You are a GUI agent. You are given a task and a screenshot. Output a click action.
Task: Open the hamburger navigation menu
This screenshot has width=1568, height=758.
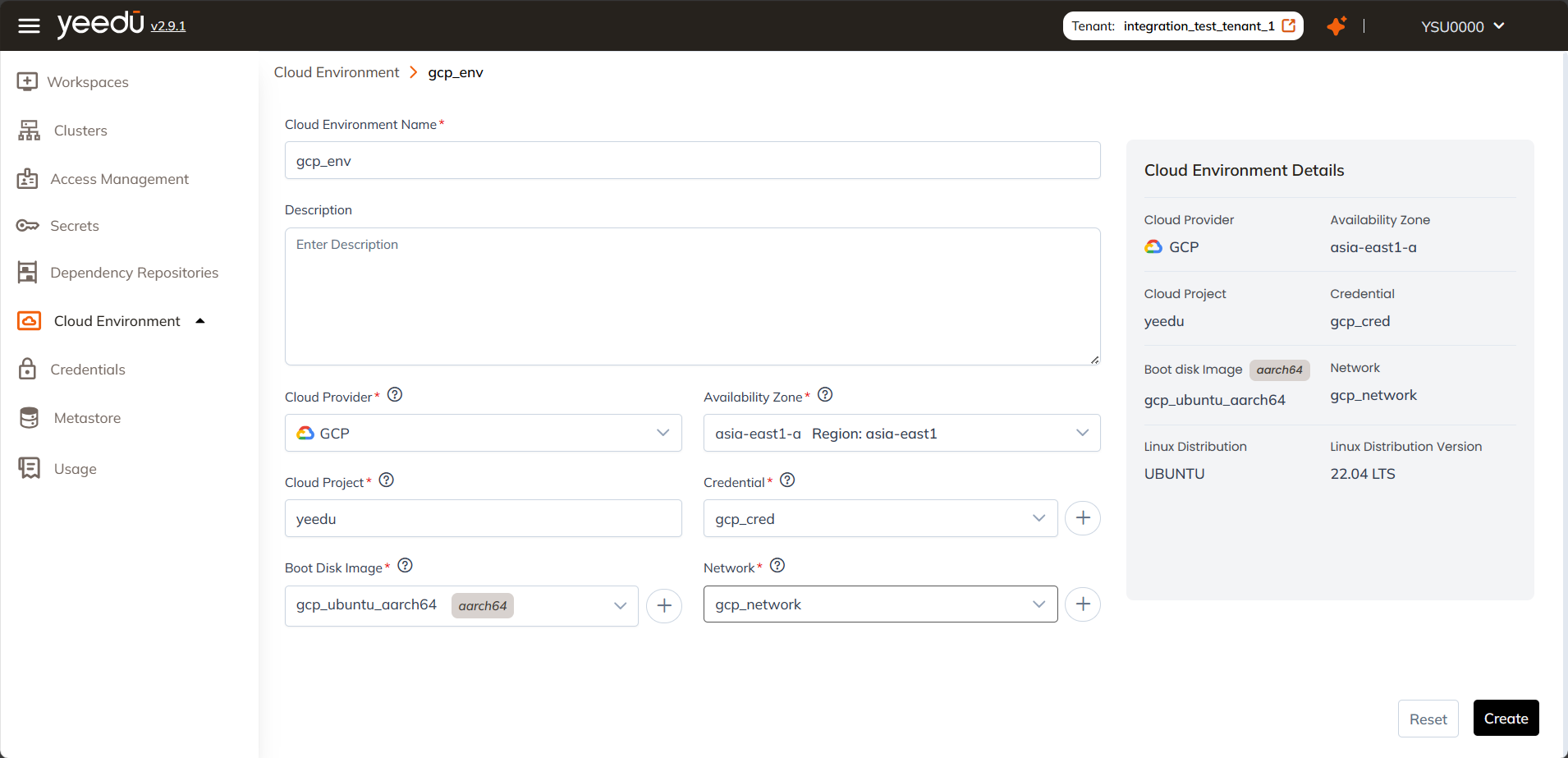tap(29, 25)
